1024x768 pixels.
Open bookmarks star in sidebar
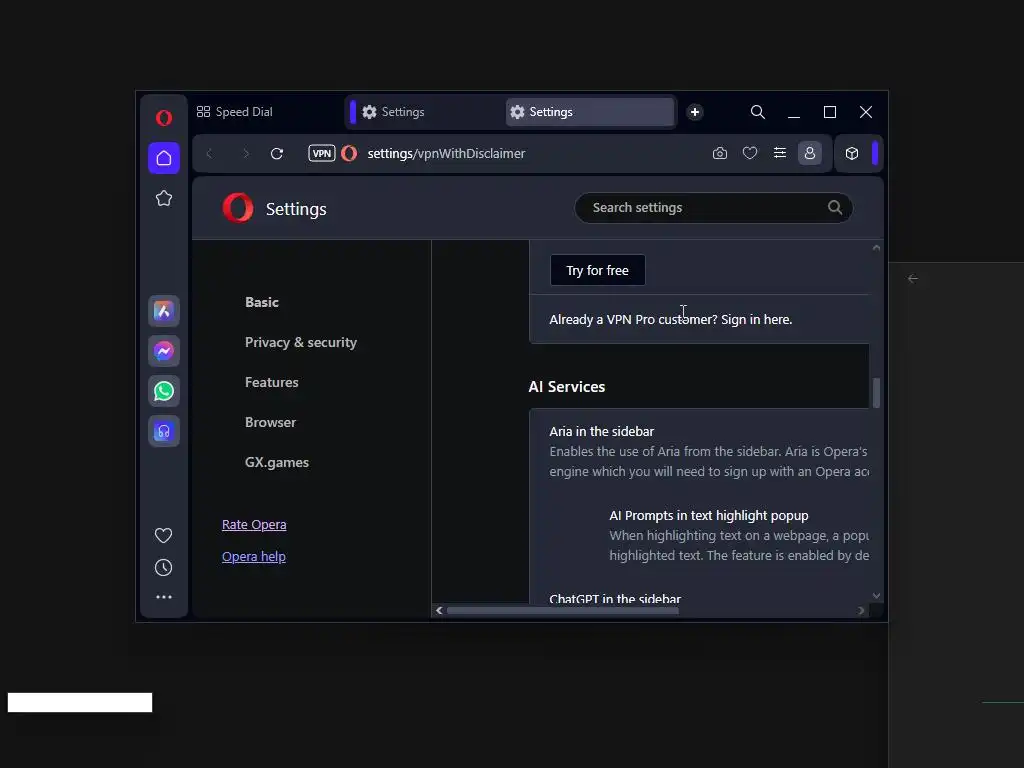[164, 198]
